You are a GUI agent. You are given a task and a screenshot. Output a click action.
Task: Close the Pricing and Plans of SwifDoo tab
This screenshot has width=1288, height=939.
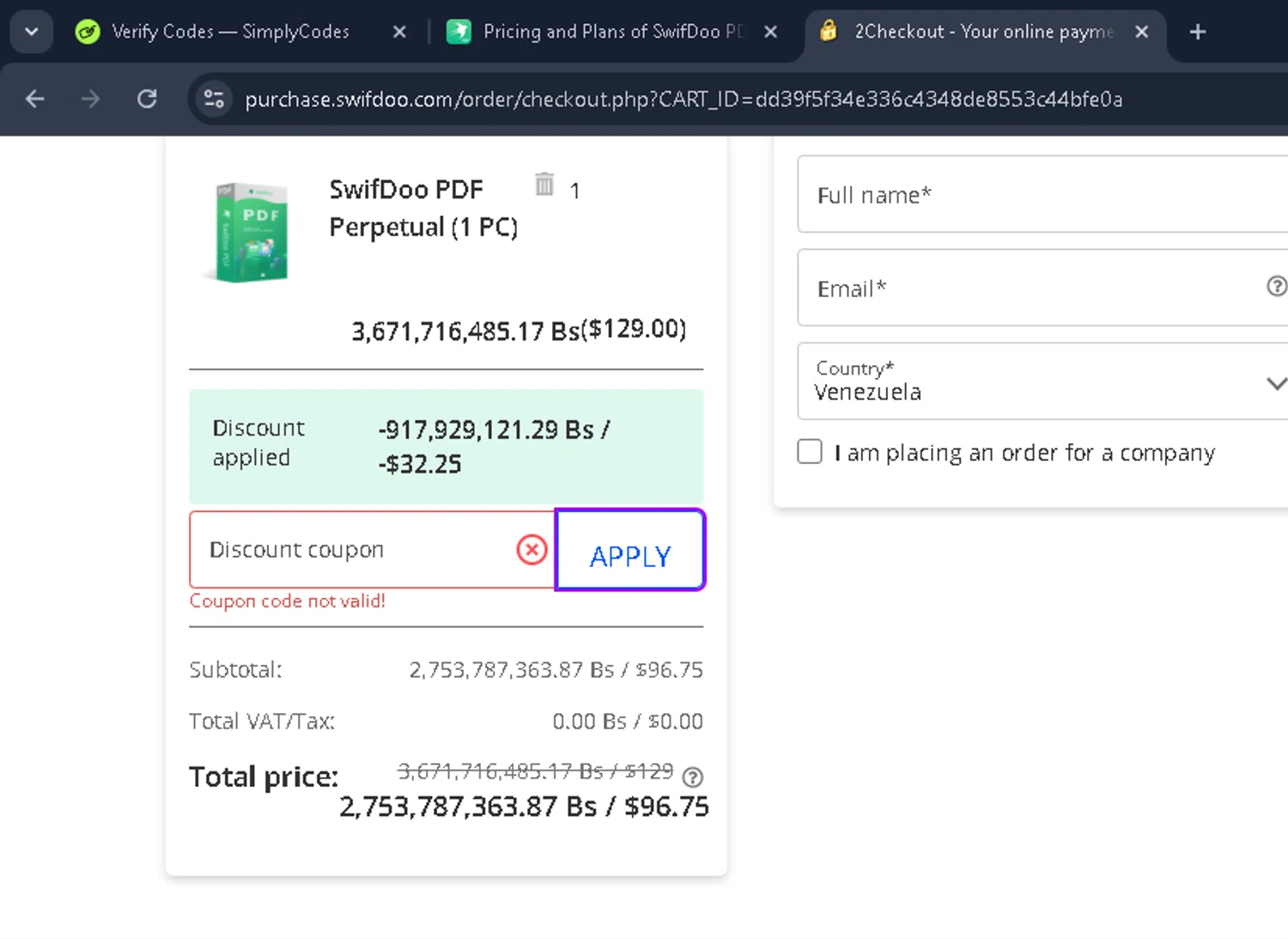770,32
